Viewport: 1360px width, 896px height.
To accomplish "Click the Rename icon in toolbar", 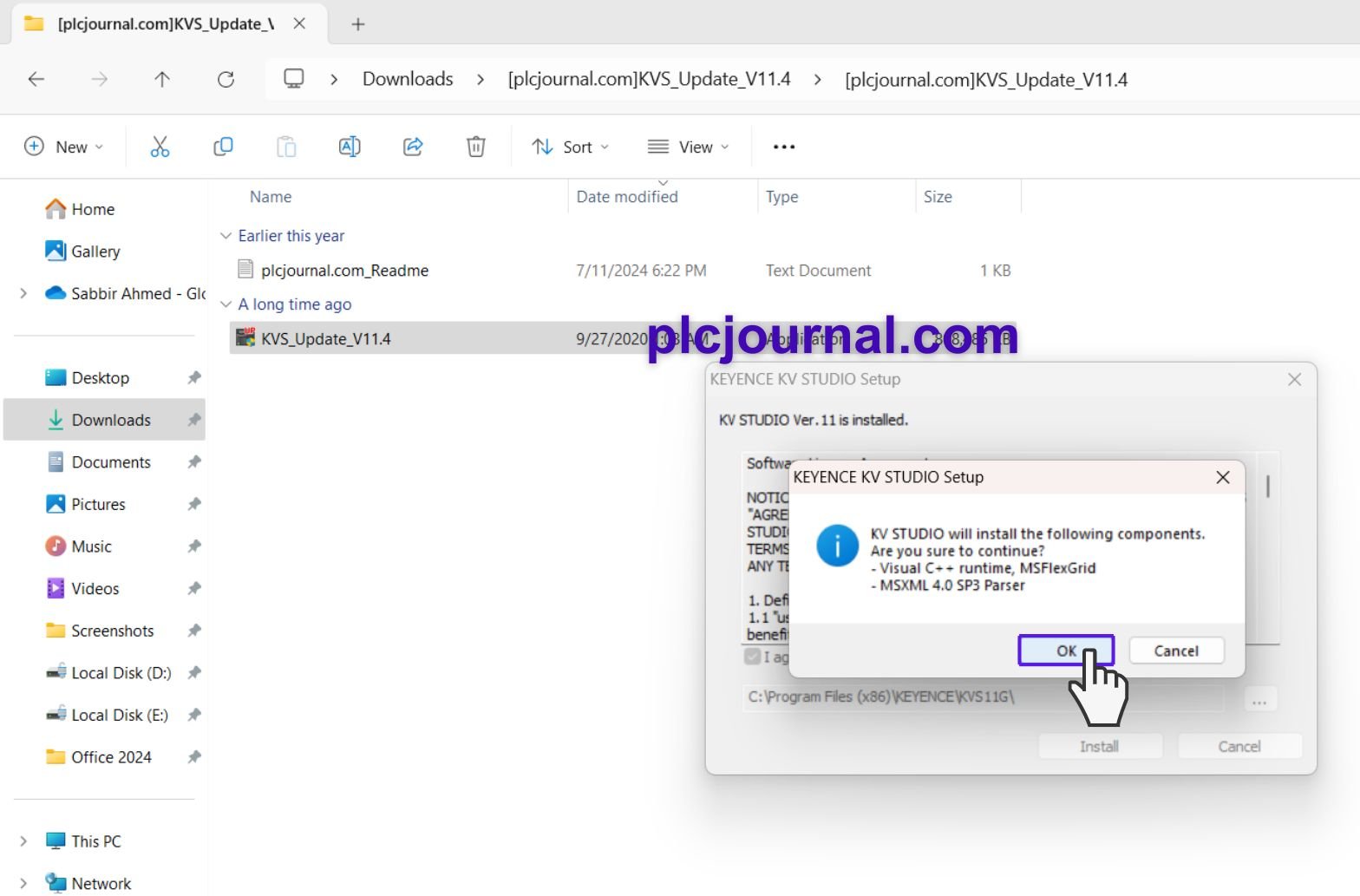I will [x=350, y=147].
